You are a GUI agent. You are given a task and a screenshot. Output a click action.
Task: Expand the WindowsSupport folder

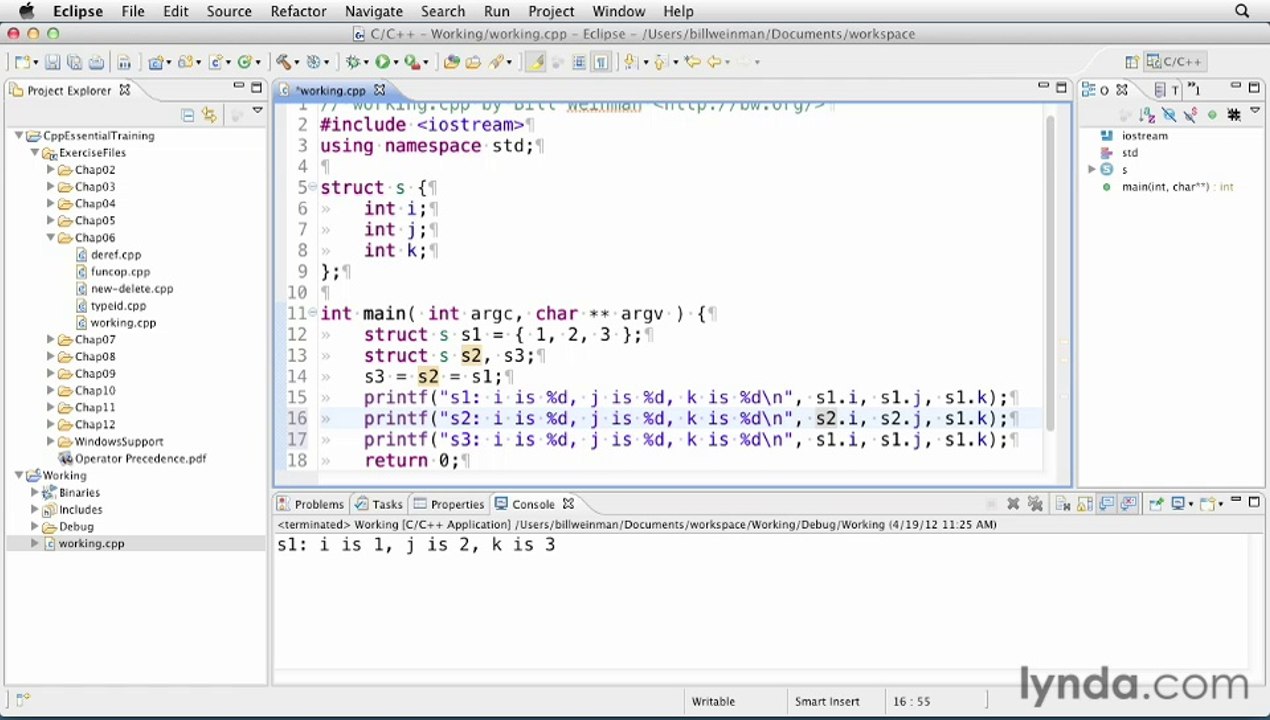pos(51,442)
